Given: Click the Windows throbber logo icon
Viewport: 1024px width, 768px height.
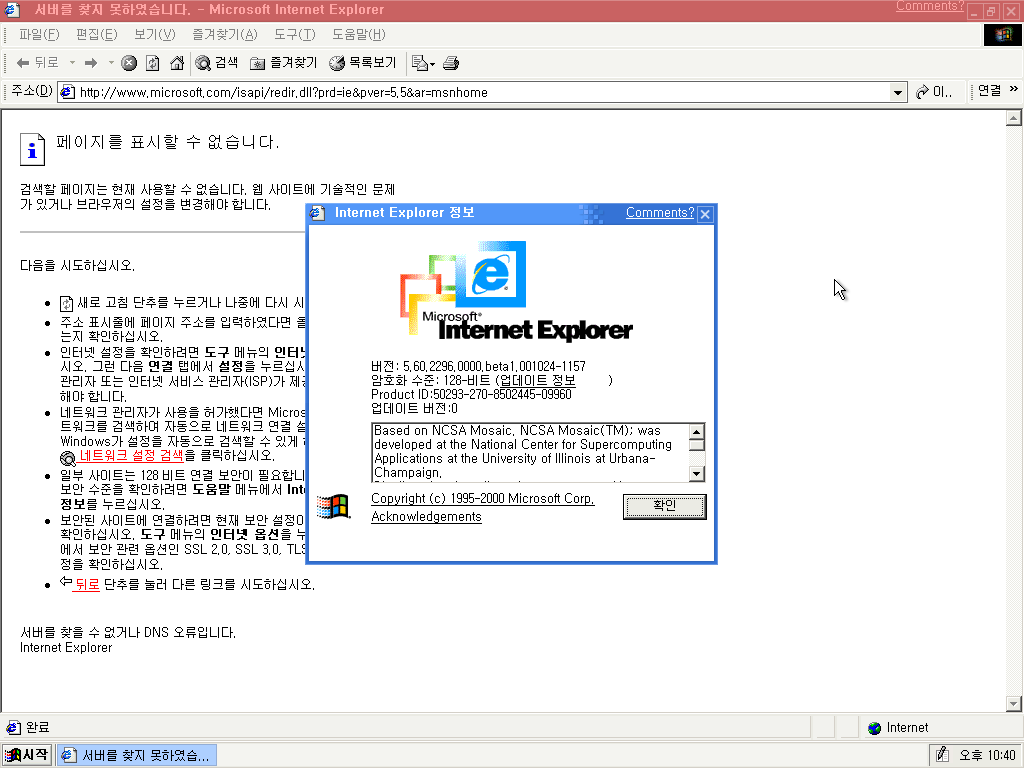Looking at the screenshot, I should 1003,35.
